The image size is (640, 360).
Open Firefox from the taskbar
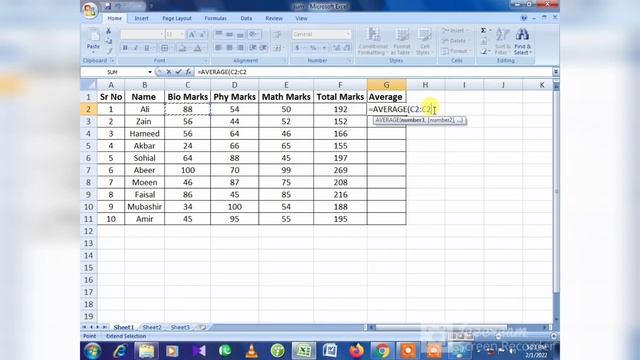coord(356,351)
